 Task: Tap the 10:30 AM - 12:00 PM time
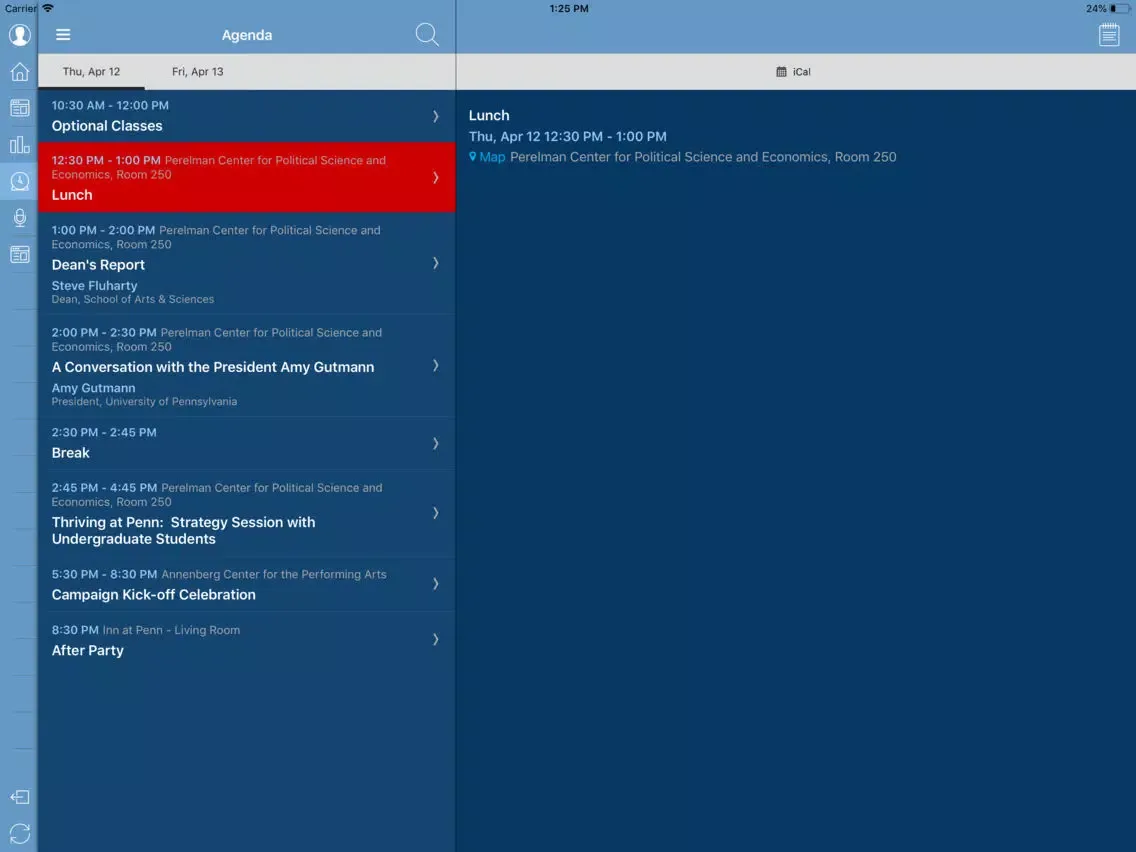(110, 105)
